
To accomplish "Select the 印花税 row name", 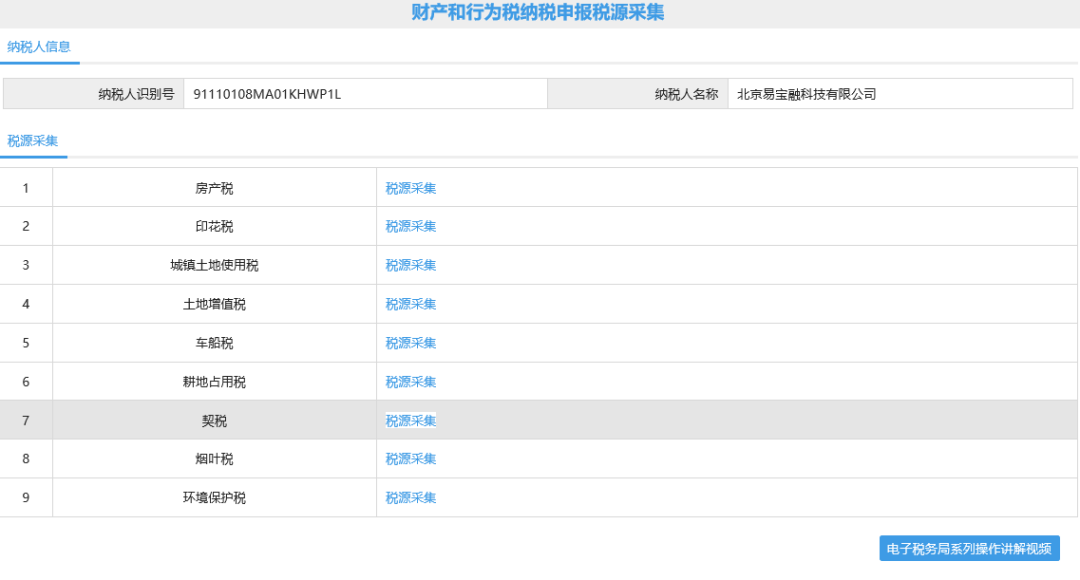I will (x=214, y=226).
